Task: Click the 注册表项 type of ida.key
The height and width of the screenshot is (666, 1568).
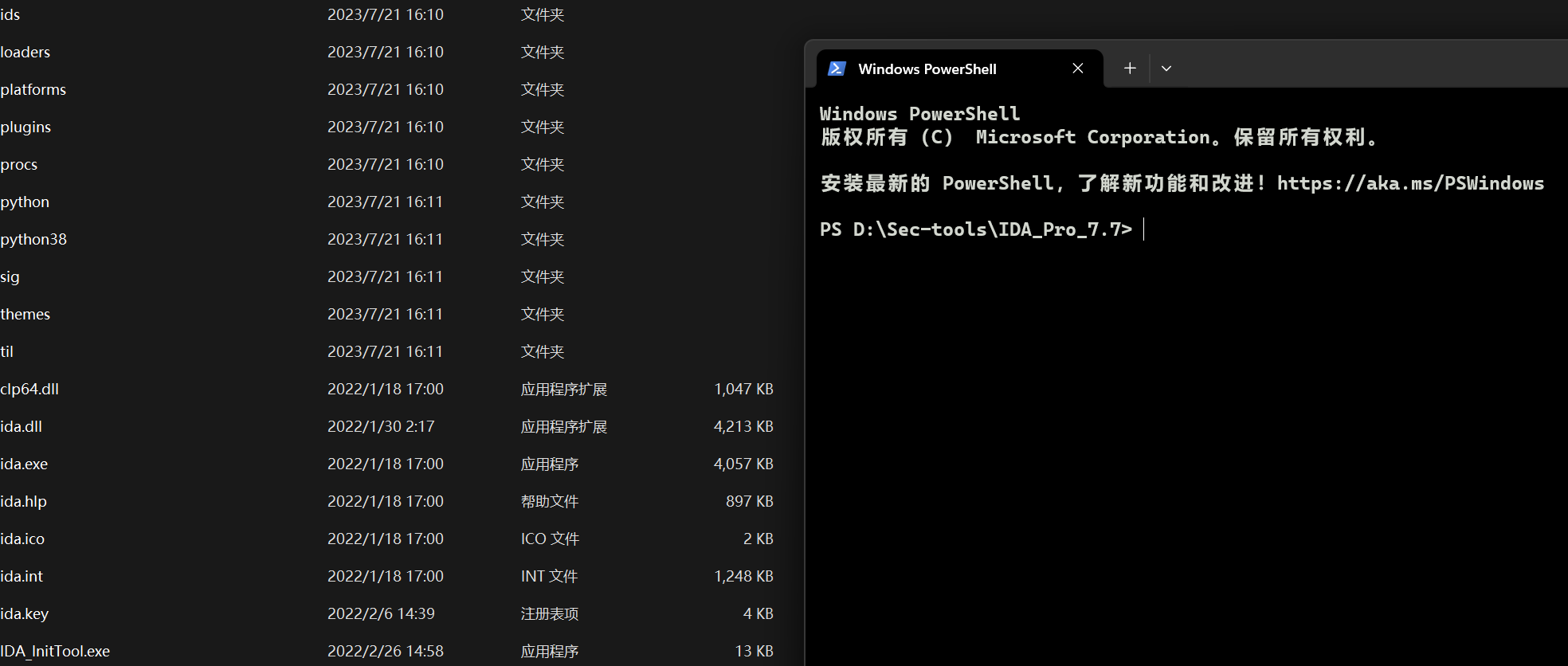Action: pos(550,613)
